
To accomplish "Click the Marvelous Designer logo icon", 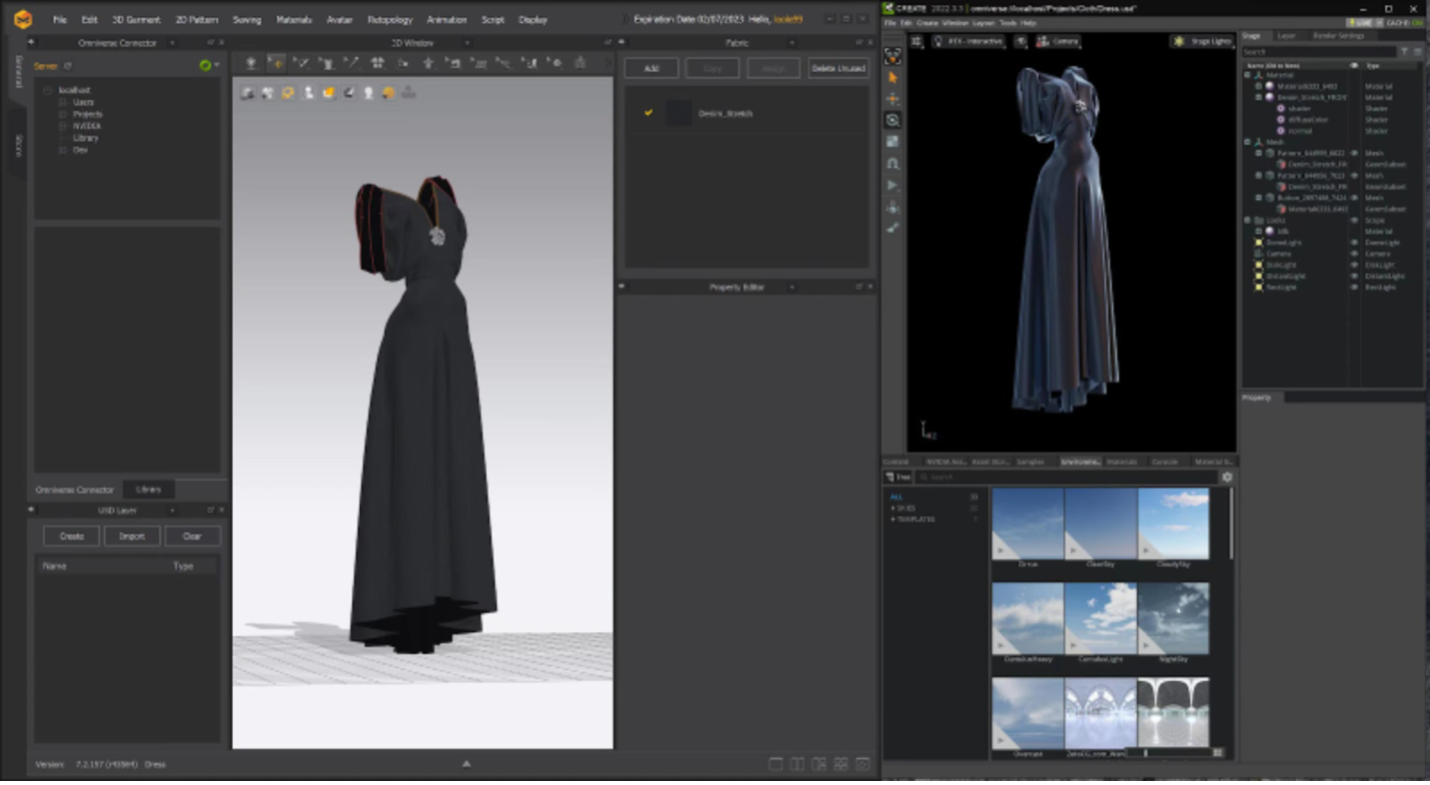I will coord(22,19).
